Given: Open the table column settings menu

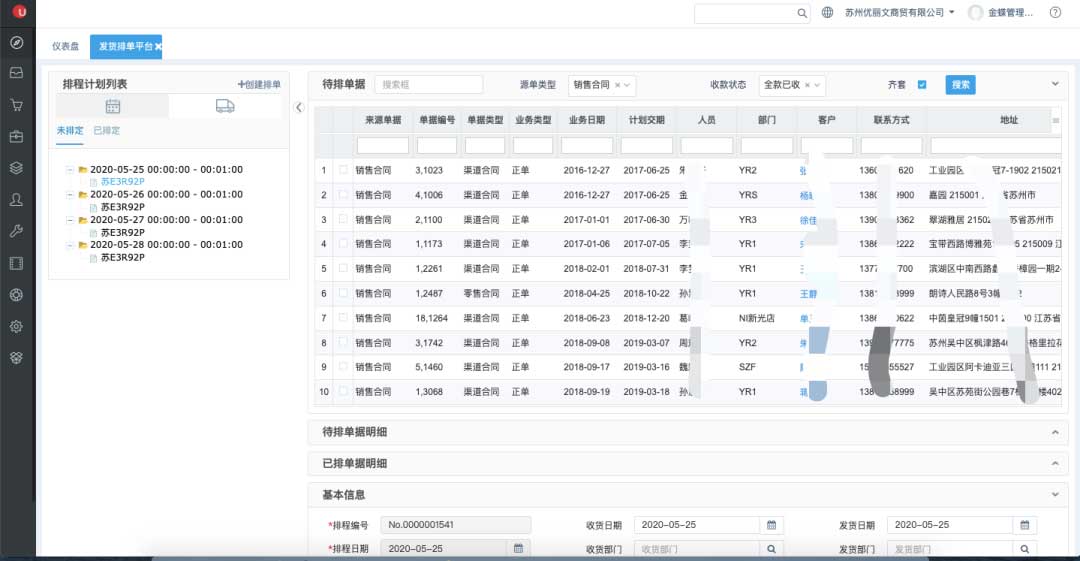Looking at the screenshot, I should pyautogui.click(x=1056, y=121).
